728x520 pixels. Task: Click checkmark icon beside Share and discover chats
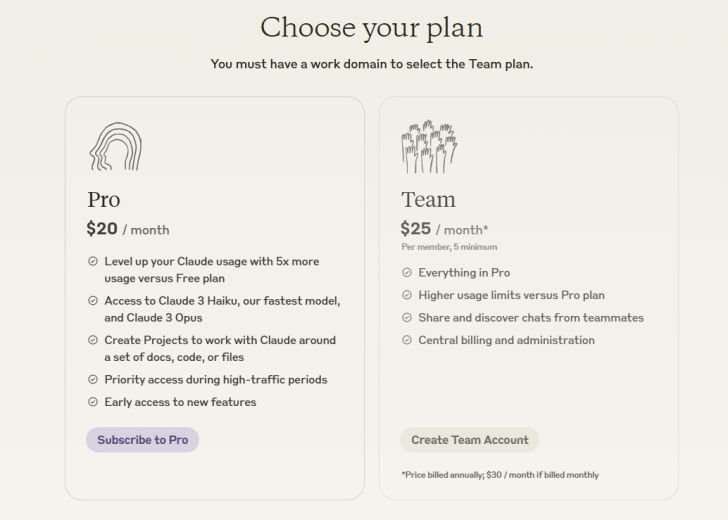click(407, 318)
